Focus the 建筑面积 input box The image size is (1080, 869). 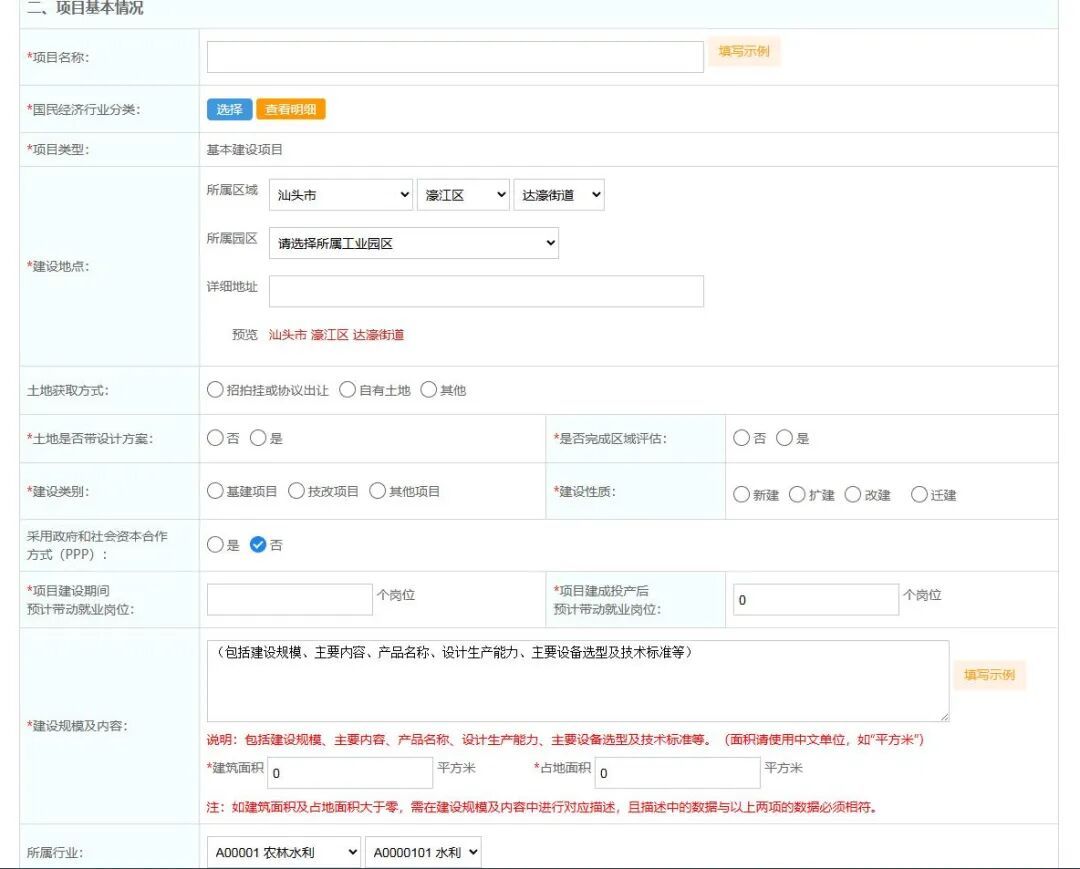point(349,773)
